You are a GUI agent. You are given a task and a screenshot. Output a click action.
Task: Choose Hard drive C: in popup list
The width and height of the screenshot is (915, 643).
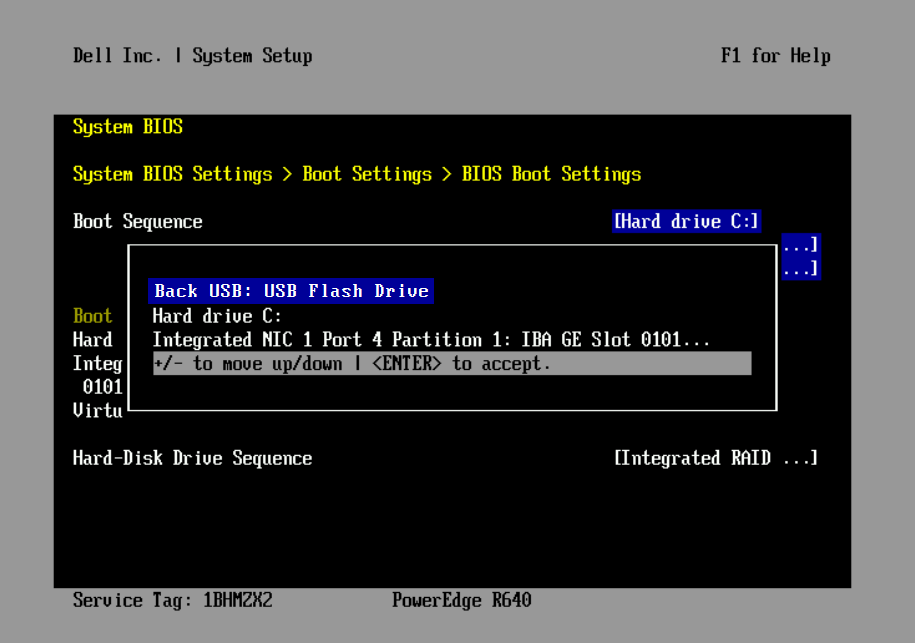tap(218, 316)
